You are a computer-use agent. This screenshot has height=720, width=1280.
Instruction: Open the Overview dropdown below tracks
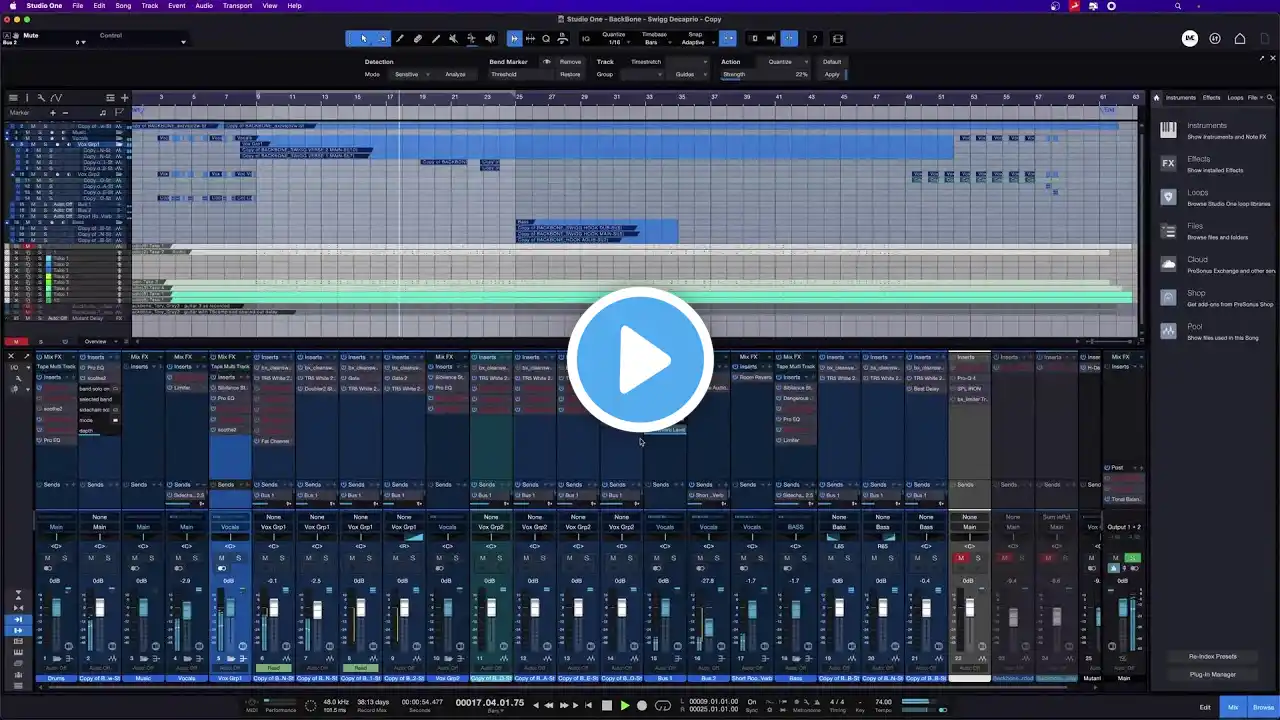pos(100,341)
